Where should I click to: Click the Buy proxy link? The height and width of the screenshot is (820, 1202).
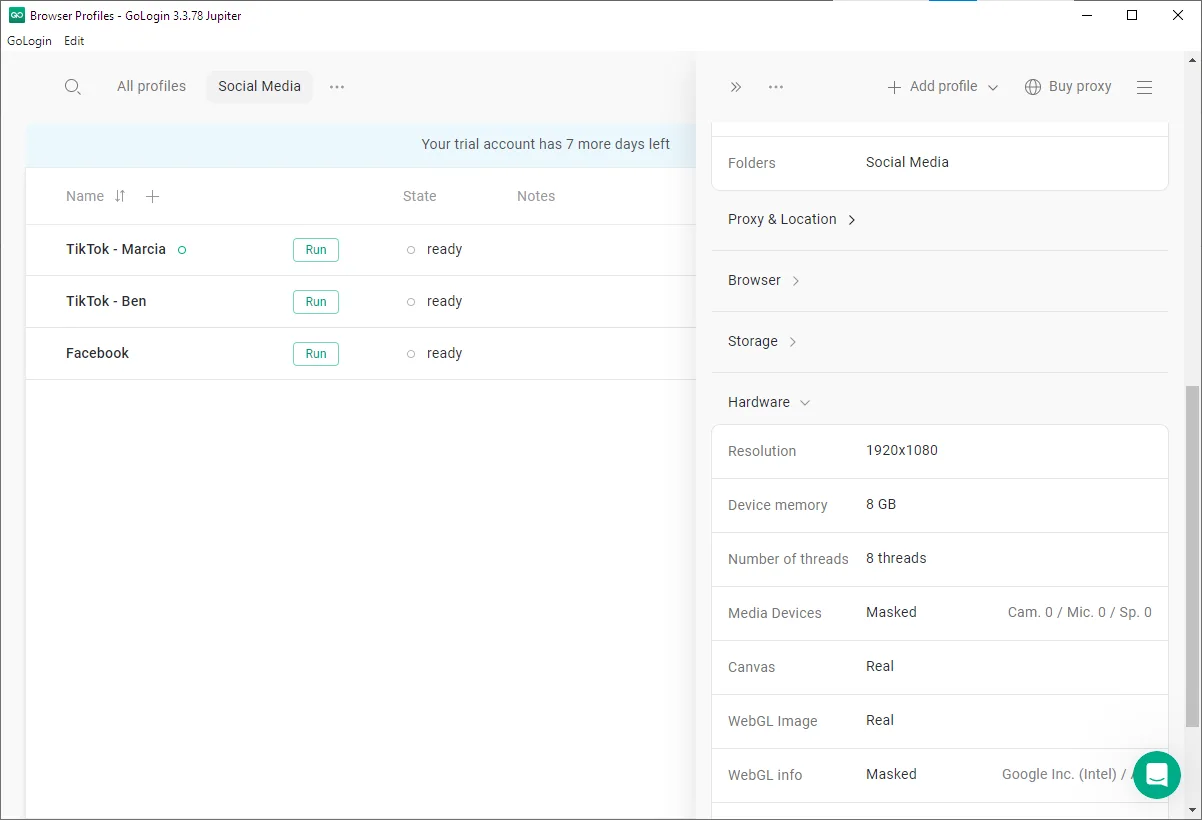[x=1080, y=87]
